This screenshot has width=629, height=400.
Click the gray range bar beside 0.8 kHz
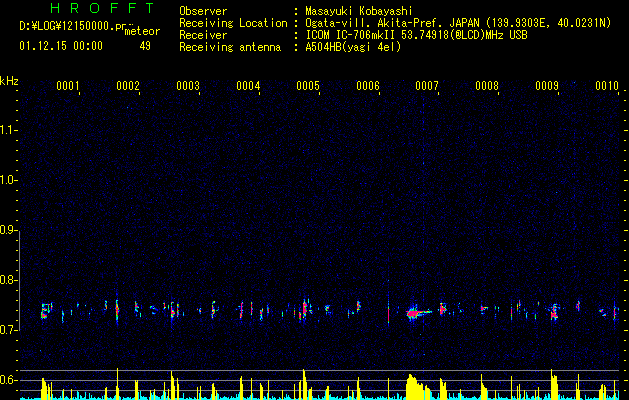click(x=20, y=280)
